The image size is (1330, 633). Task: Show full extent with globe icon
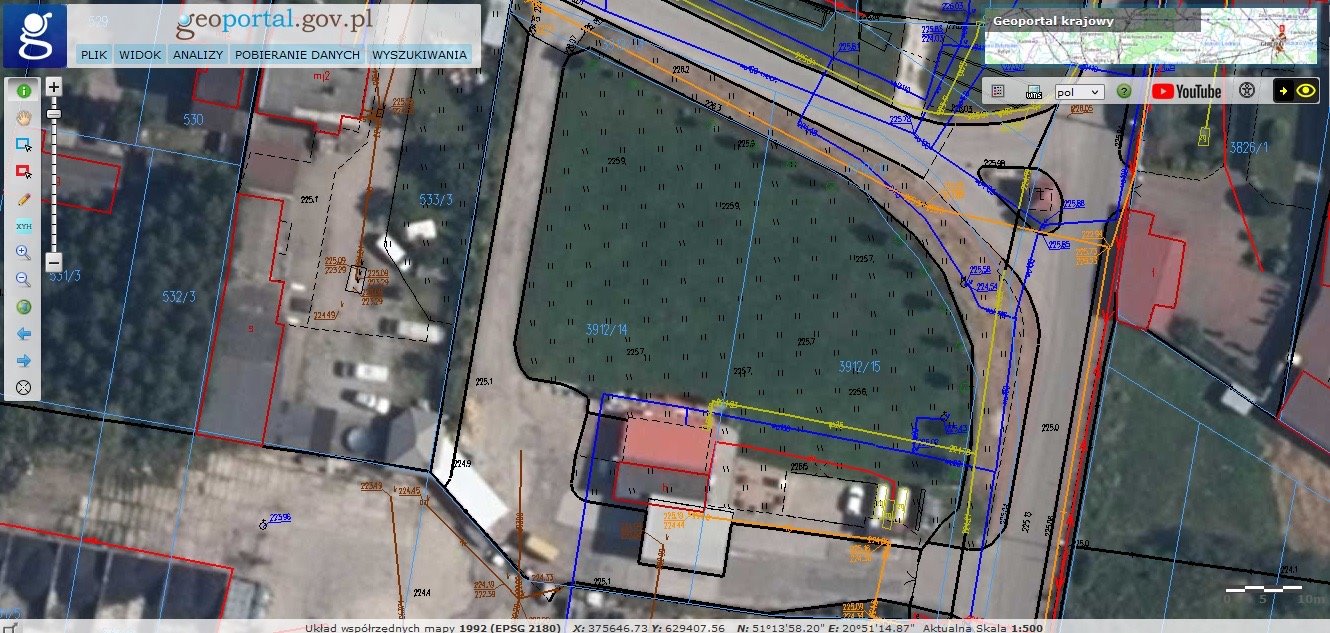23,307
